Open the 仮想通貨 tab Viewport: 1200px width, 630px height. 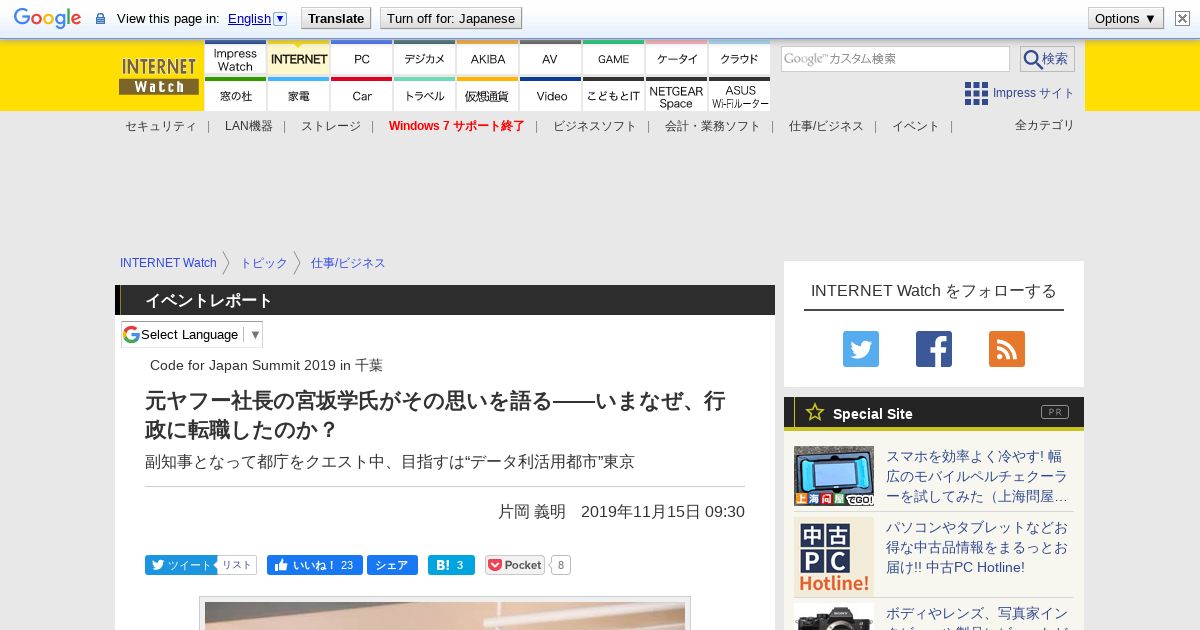(x=487, y=95)
